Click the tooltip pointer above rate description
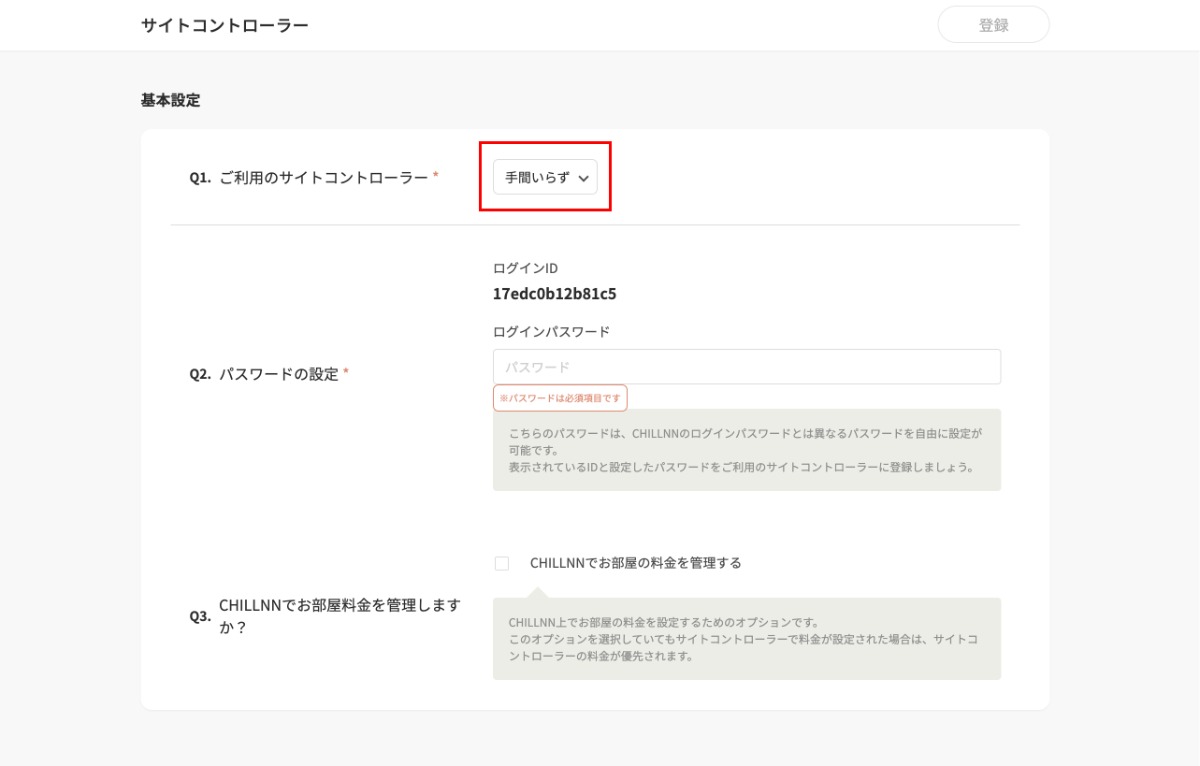 pyautogui.click(x=537, y=592)
